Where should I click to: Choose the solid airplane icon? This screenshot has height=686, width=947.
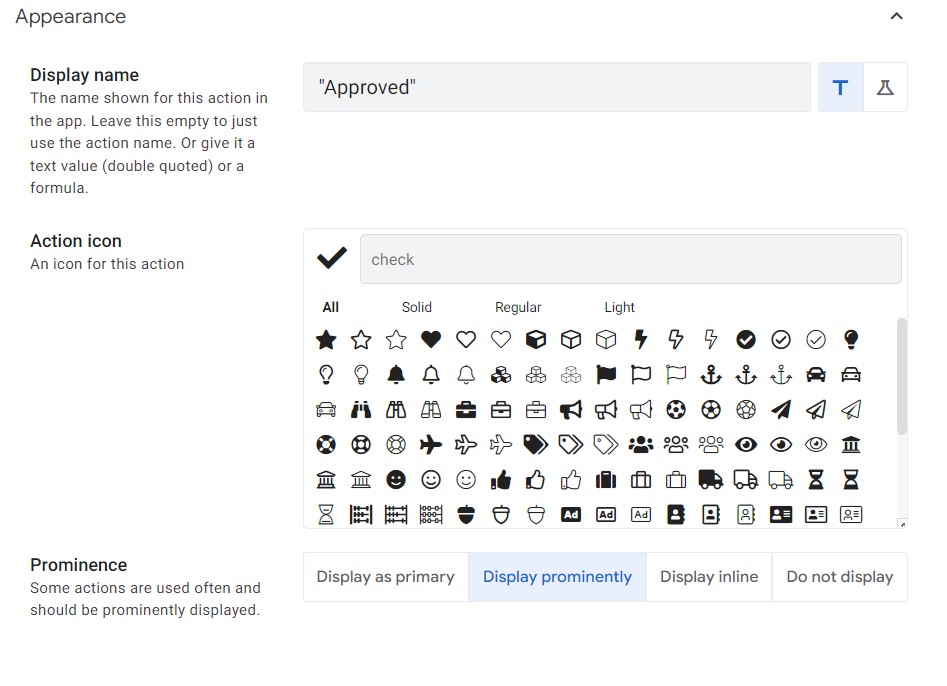click(431, 445)
